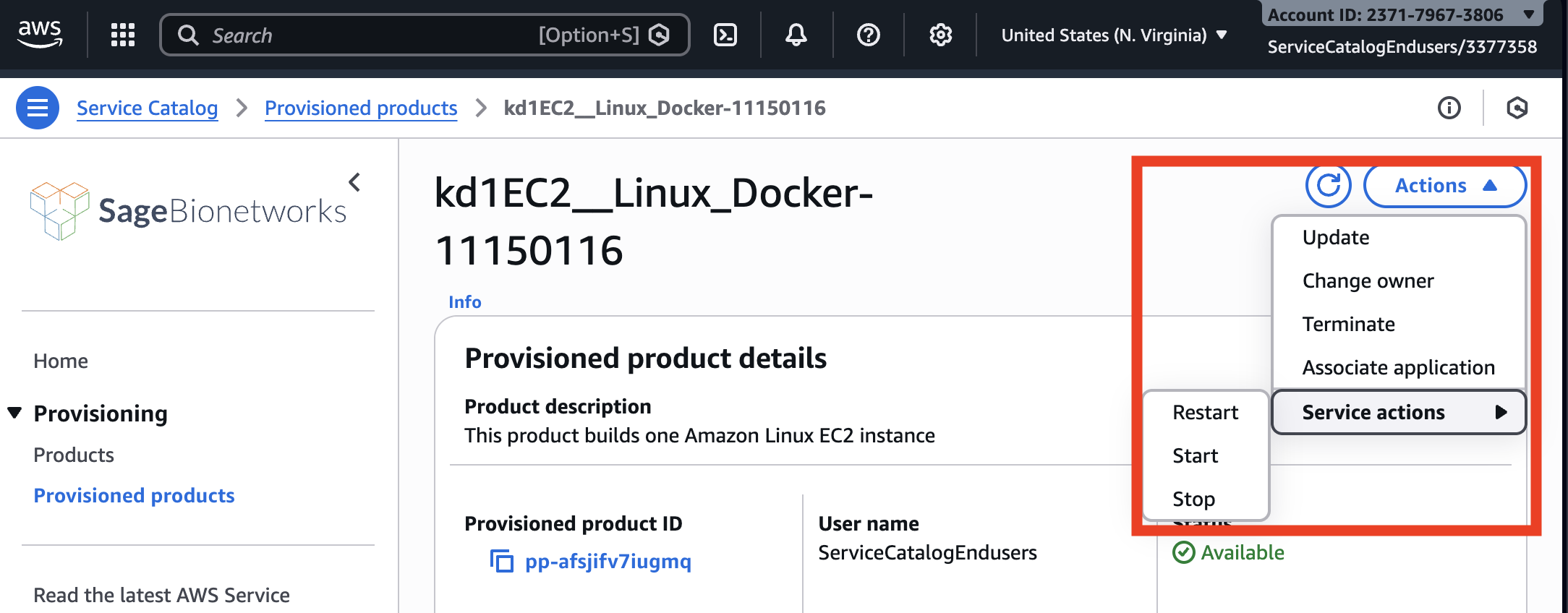
Task: Choose Update from Actions menu
Action: [x=1399, y=237]
